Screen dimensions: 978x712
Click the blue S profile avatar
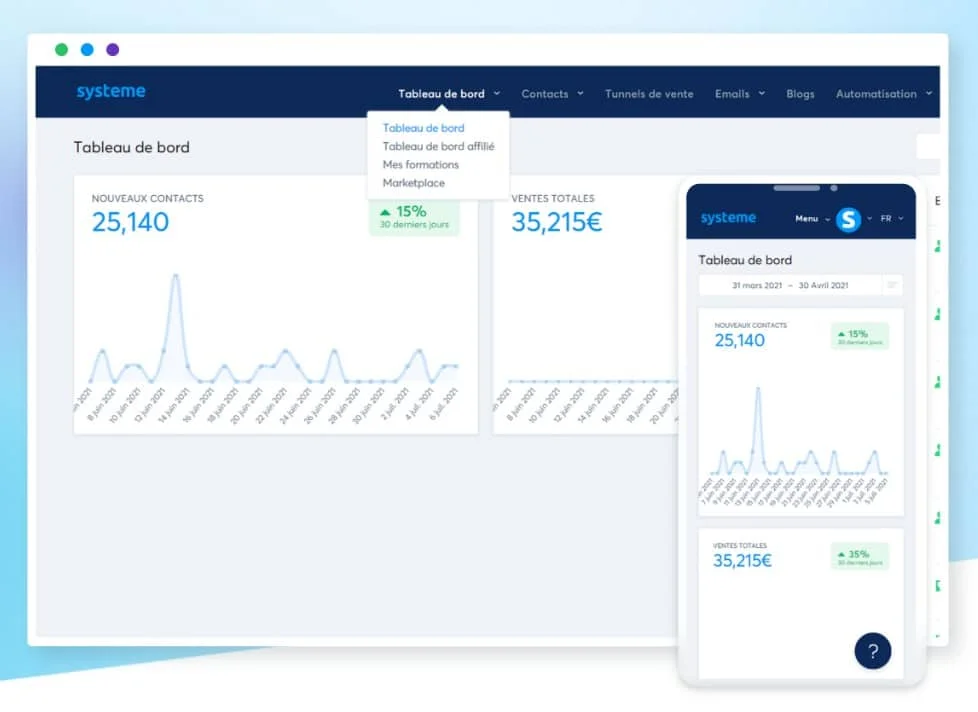pyautogui.click(x=849, y=218)
